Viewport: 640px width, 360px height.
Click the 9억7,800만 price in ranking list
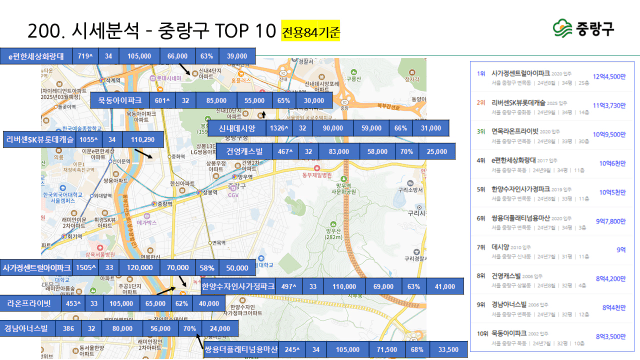click(x=611, y=222)
